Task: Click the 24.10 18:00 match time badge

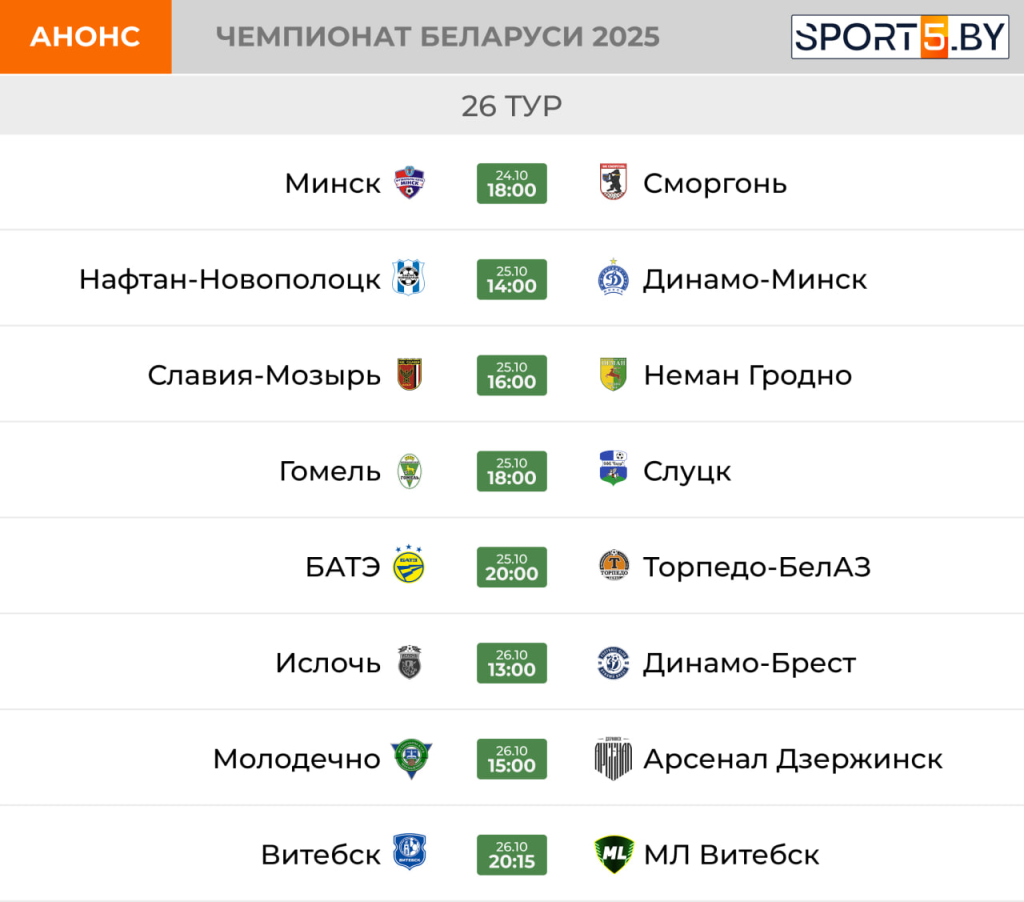Action: pos(512,184)
